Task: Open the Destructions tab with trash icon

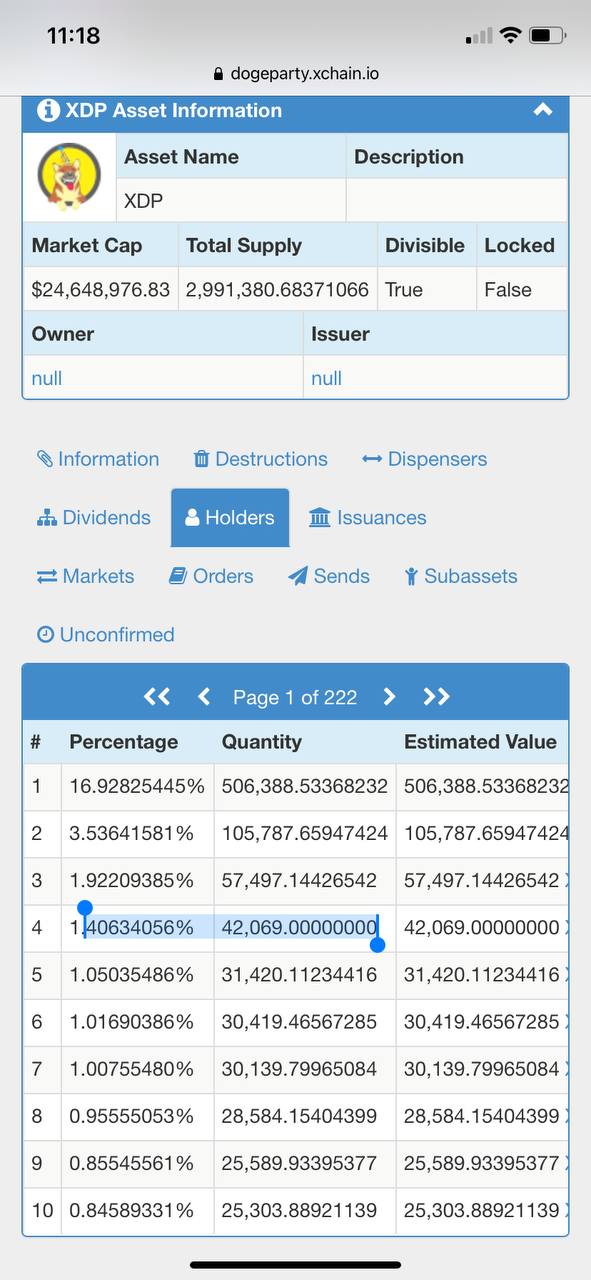Action: [x=260, y=459]
